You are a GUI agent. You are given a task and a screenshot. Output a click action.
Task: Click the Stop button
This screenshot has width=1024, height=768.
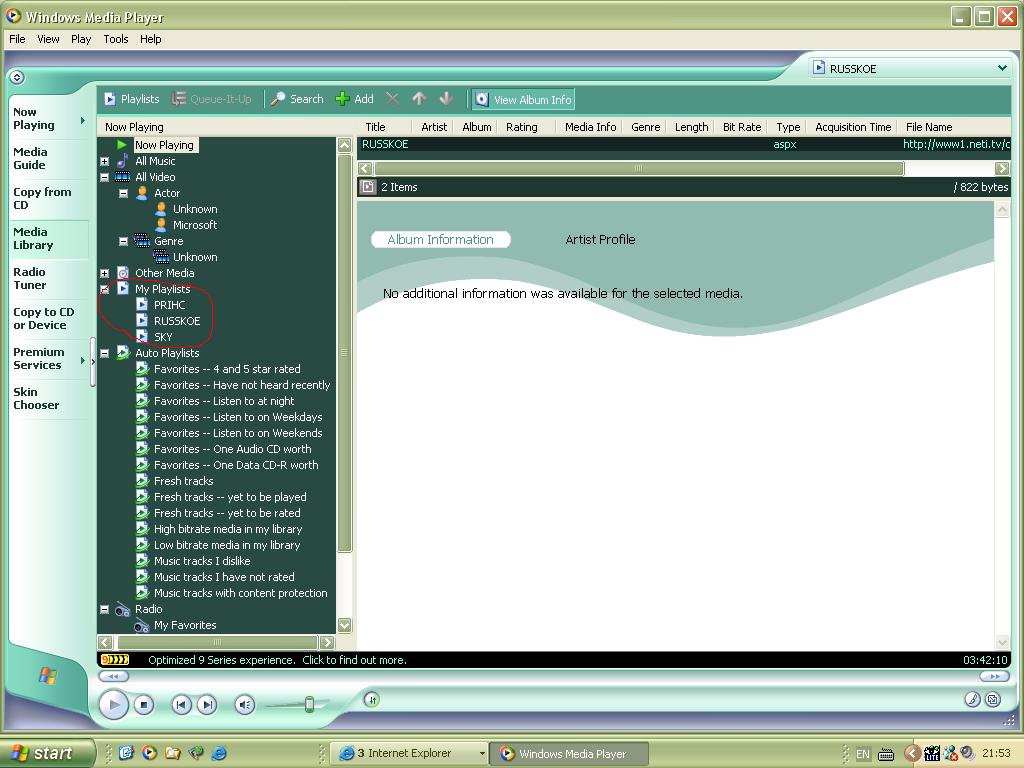point(144,705)
